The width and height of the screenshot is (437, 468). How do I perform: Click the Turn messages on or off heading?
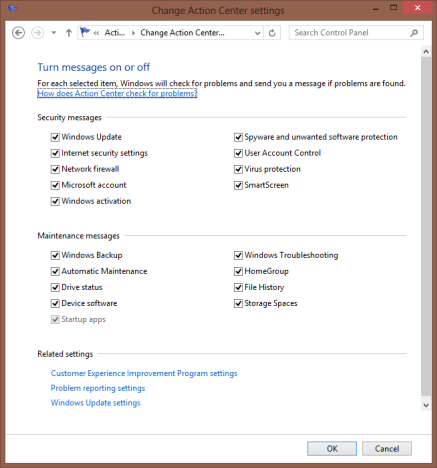click(94, 67)
